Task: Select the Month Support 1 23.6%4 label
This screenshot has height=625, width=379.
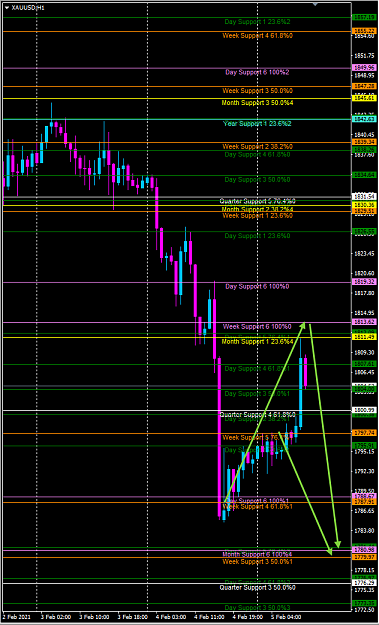Action: tap(257, 342)
